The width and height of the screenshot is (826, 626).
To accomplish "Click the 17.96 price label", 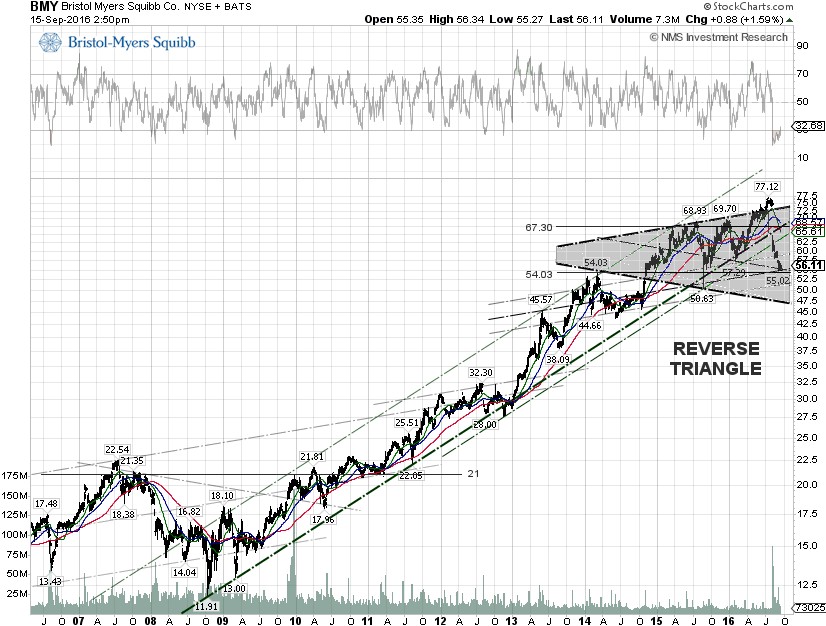I will click(x=322, y=520).
